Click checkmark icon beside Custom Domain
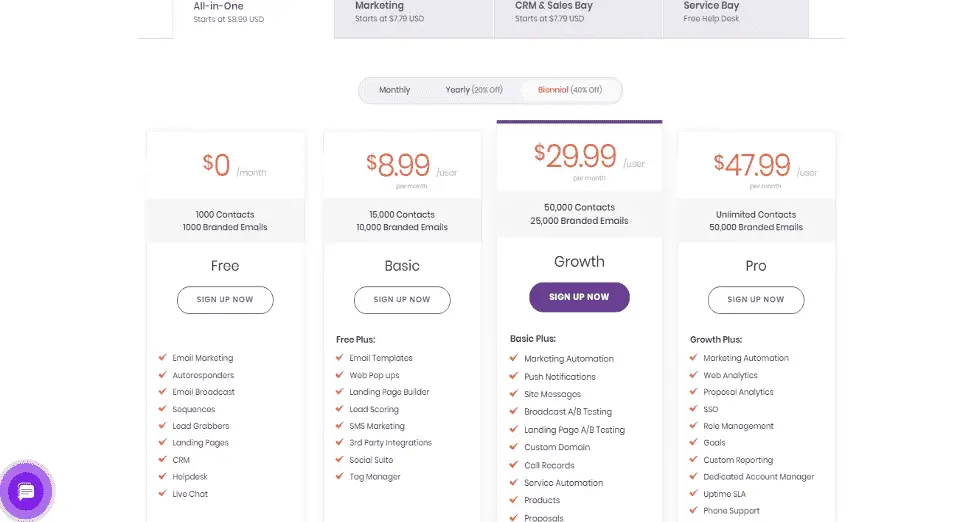The image size is (974, 522). point(514,447)
